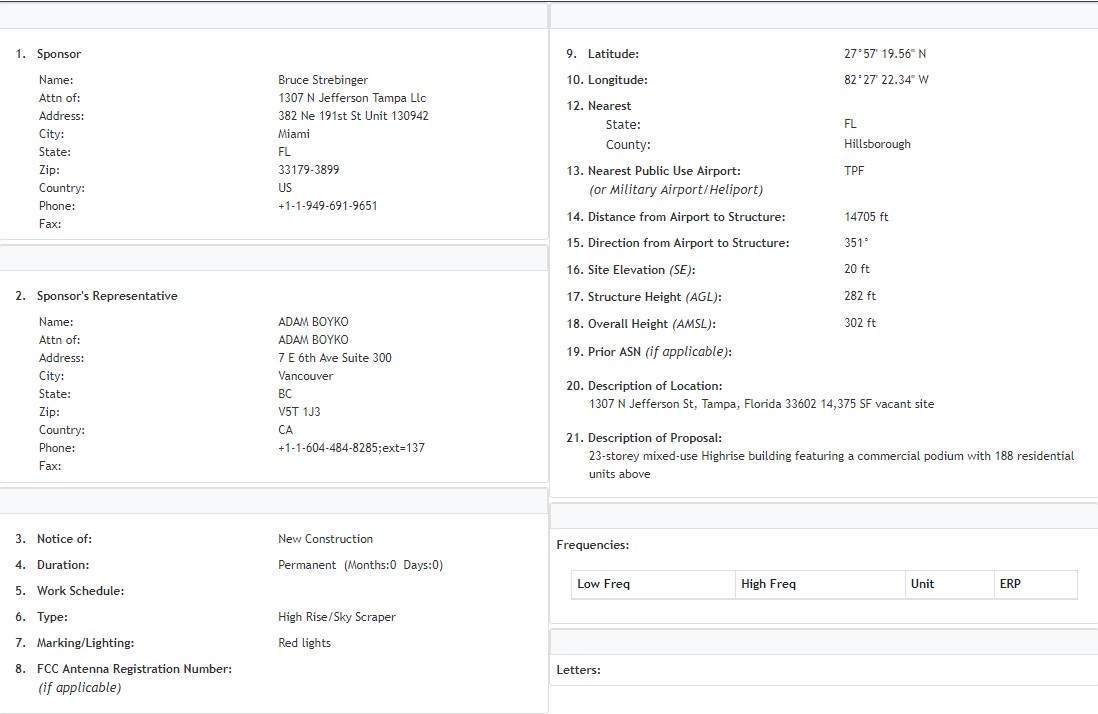Click the Overall Height value 302 ft
This screenshot has height=714, width=1098.
coord(860,323)
